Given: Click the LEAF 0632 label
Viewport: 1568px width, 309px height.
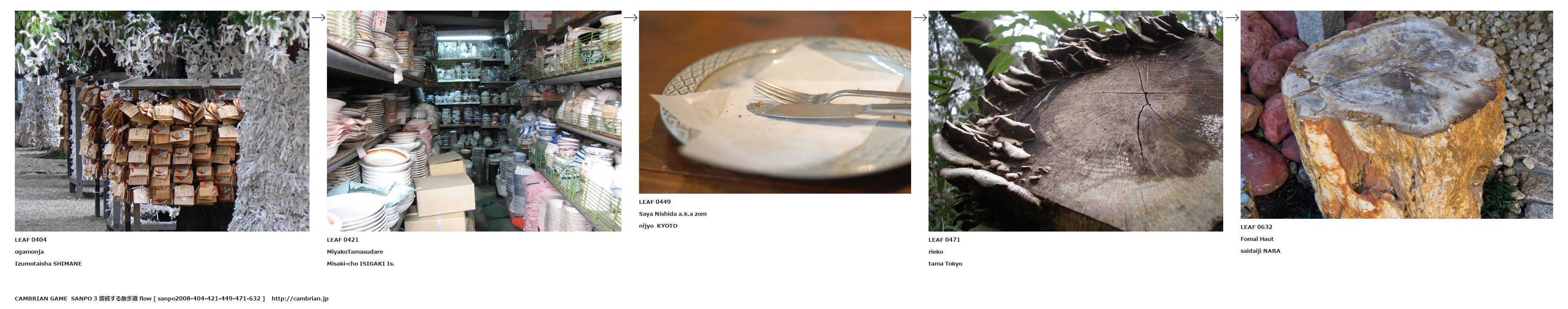Looking at the screenshot, I should 1256,227.
